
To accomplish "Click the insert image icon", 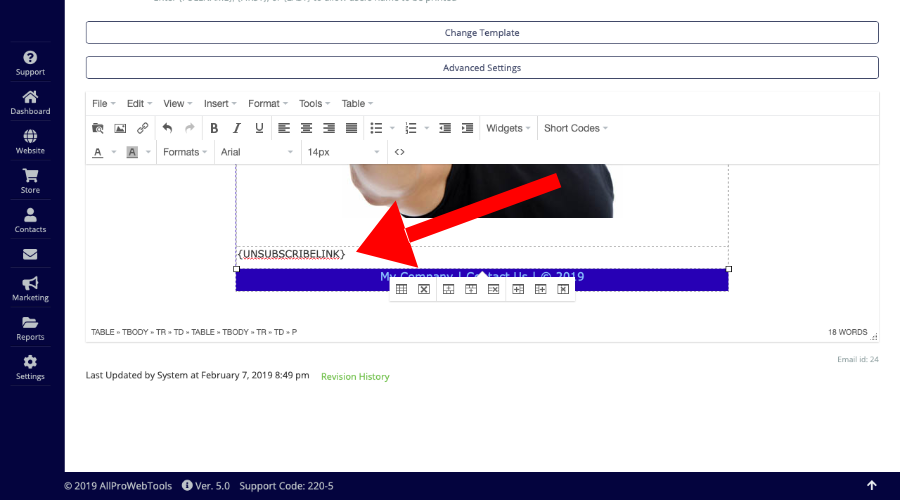I will [x=120, y=128].
